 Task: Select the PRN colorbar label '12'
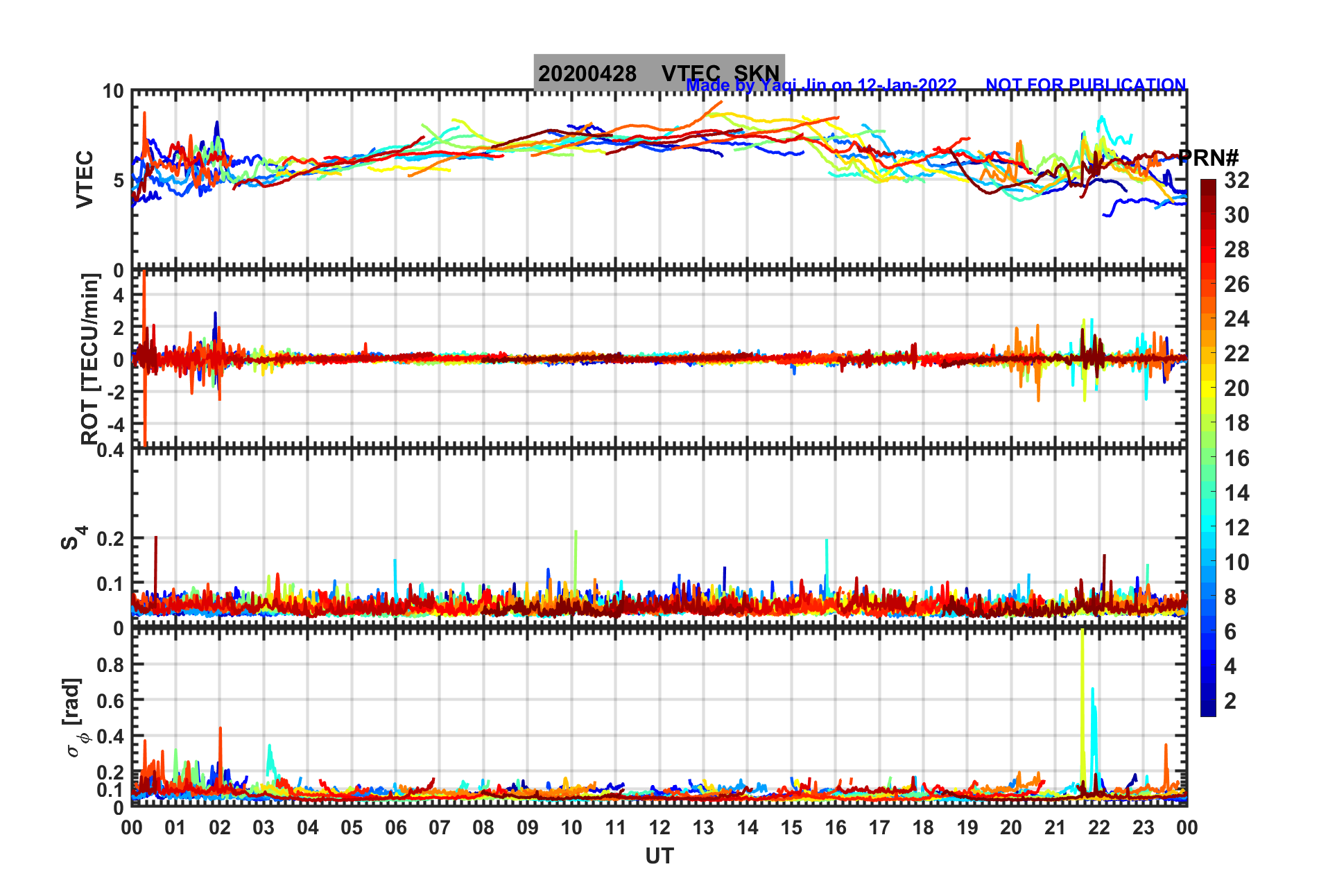[1236, 528]
